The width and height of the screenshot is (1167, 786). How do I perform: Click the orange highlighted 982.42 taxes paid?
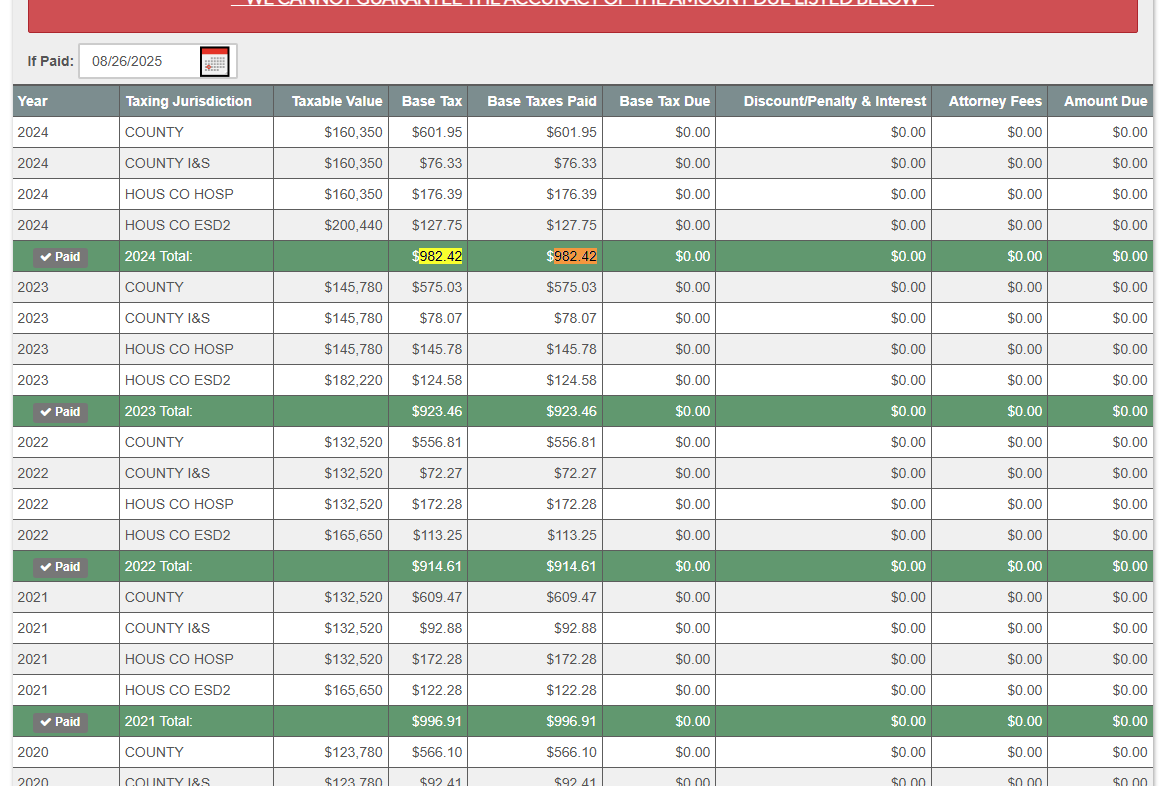pyautogui.click(x=575, y=257)
